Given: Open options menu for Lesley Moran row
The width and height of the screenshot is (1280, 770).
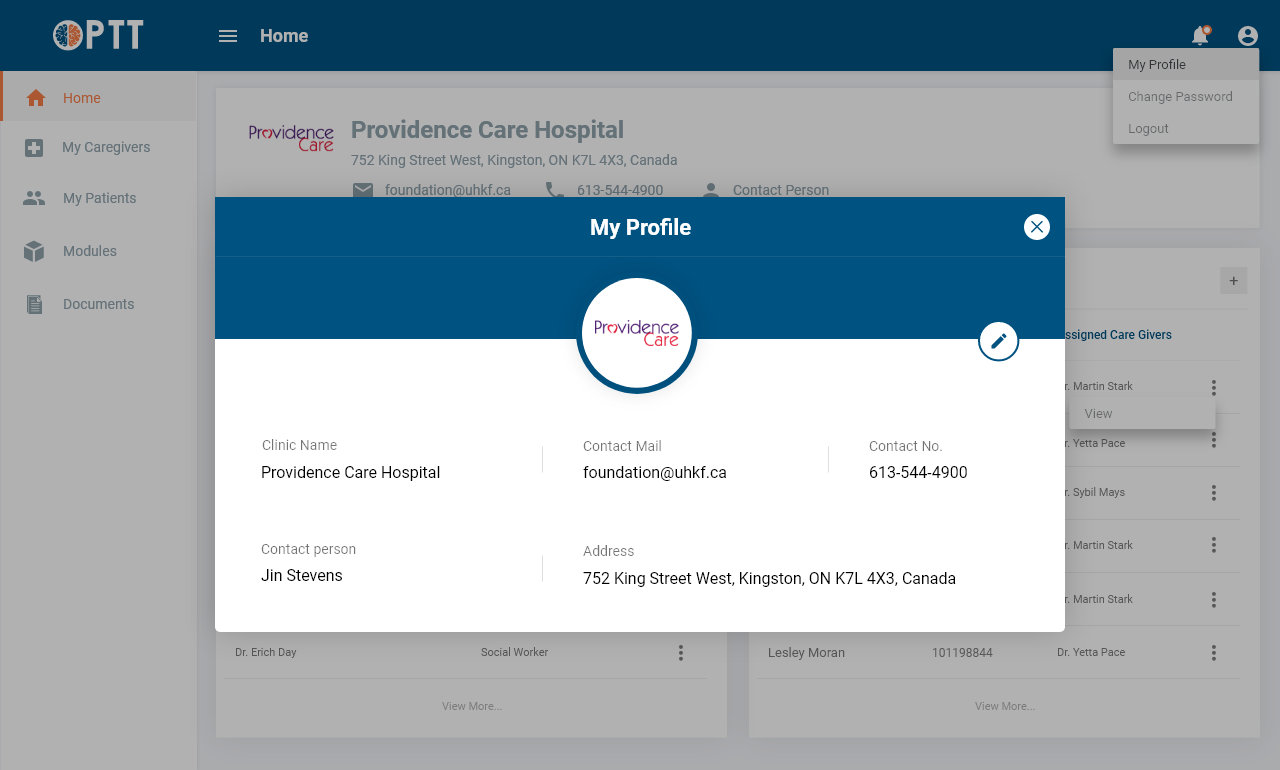Looking at the screenshot, I should [x=1213, y=653].
